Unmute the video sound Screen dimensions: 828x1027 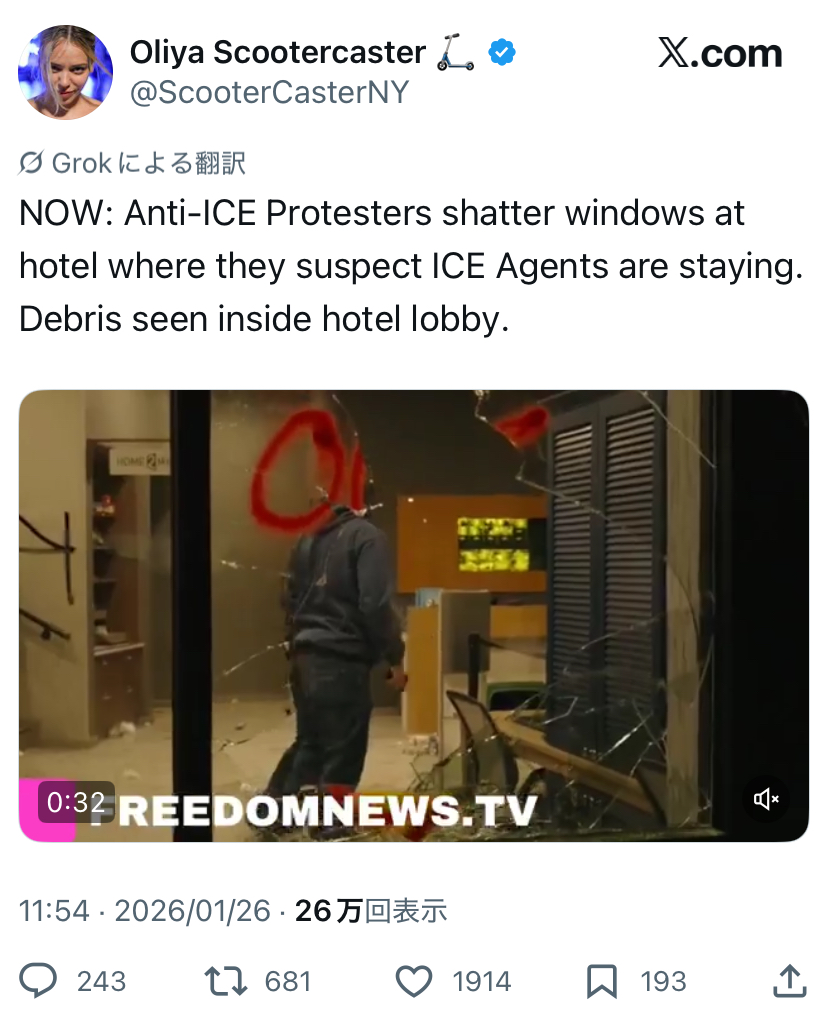pos(766,798)
